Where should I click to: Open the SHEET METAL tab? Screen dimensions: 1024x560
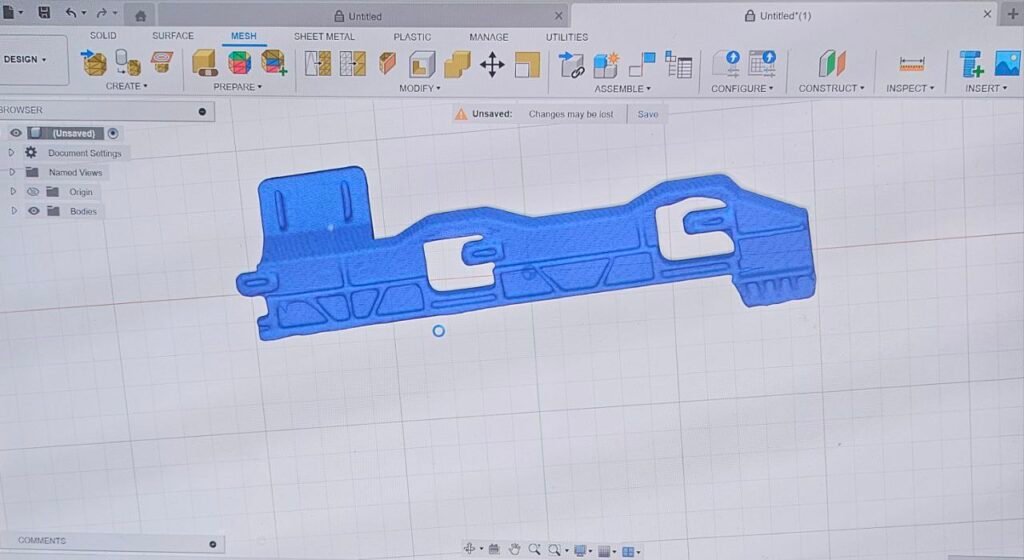[324, 37]
